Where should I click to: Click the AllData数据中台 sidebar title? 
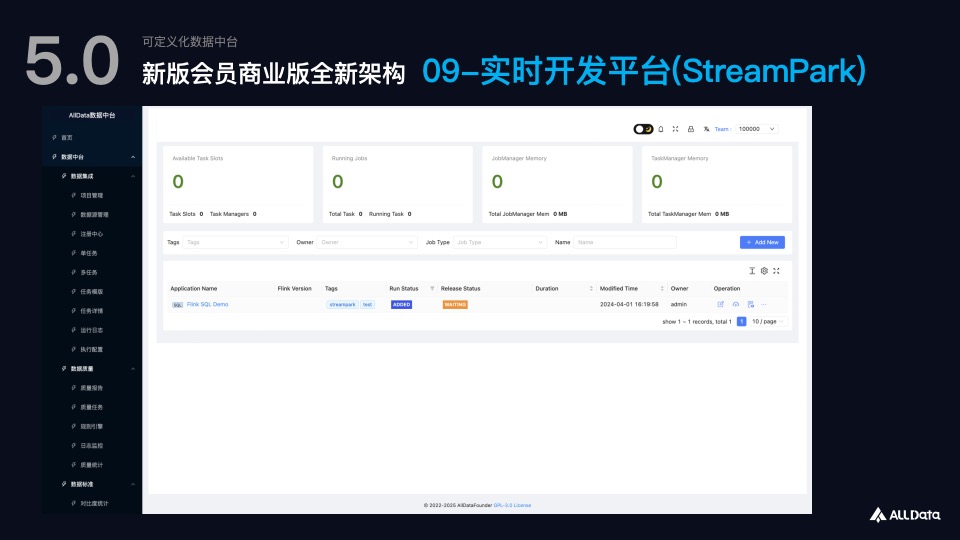coord(92,115)
